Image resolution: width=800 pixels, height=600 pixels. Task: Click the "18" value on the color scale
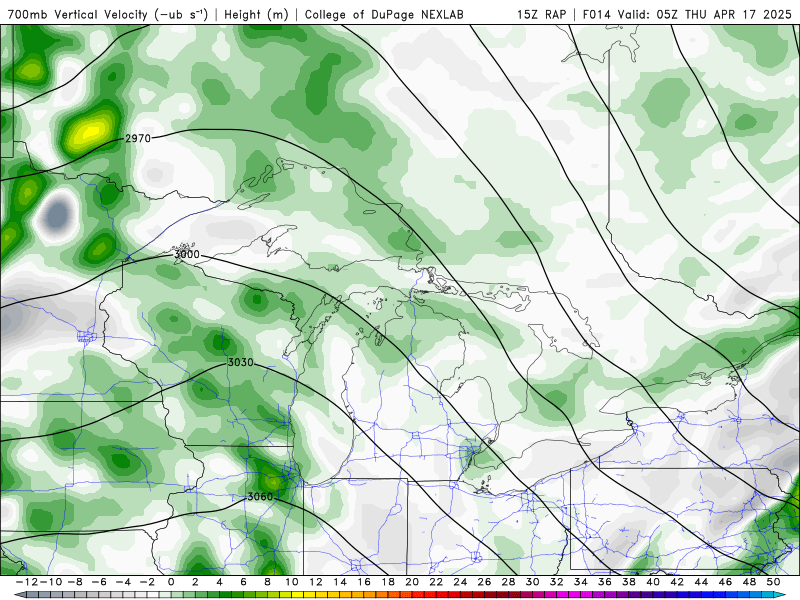tap(388, 582)
